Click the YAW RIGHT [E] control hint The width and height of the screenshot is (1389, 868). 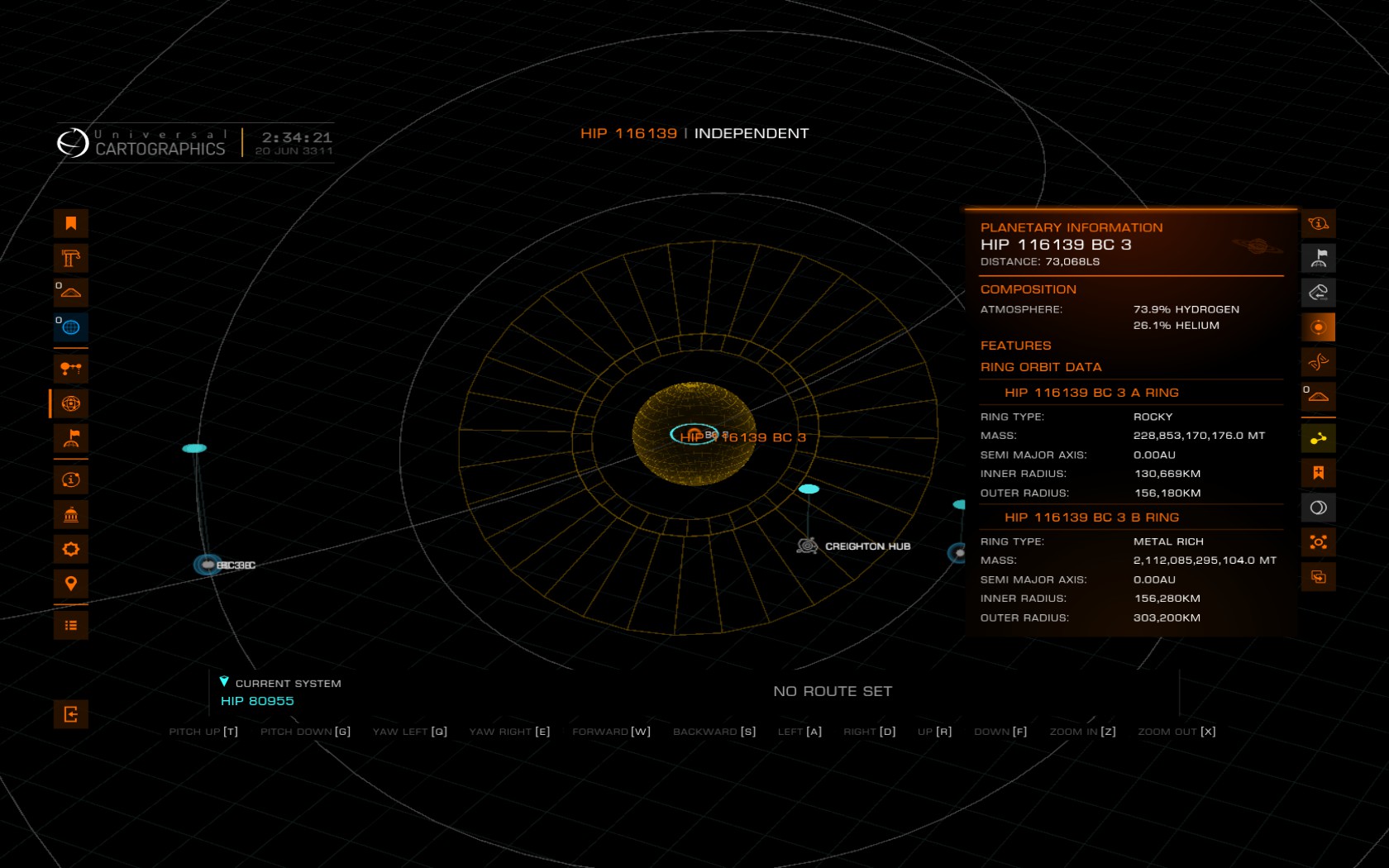pos(509,732)
